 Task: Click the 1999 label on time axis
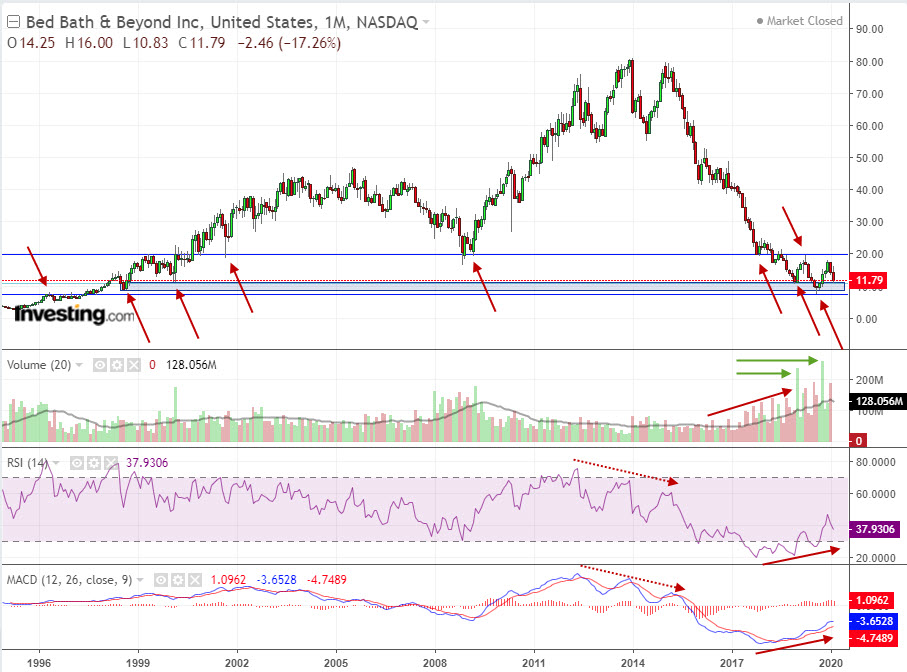(x=138, y=663)
